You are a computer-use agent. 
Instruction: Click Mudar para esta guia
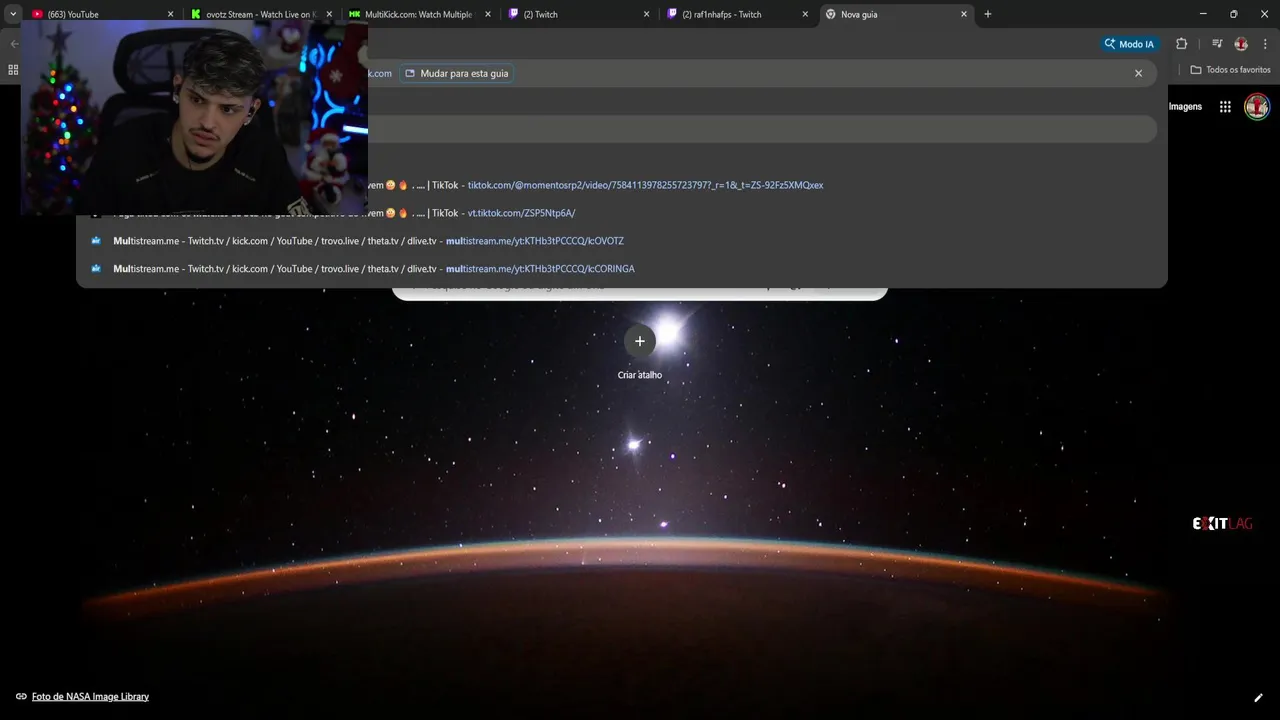click(456, 73)
